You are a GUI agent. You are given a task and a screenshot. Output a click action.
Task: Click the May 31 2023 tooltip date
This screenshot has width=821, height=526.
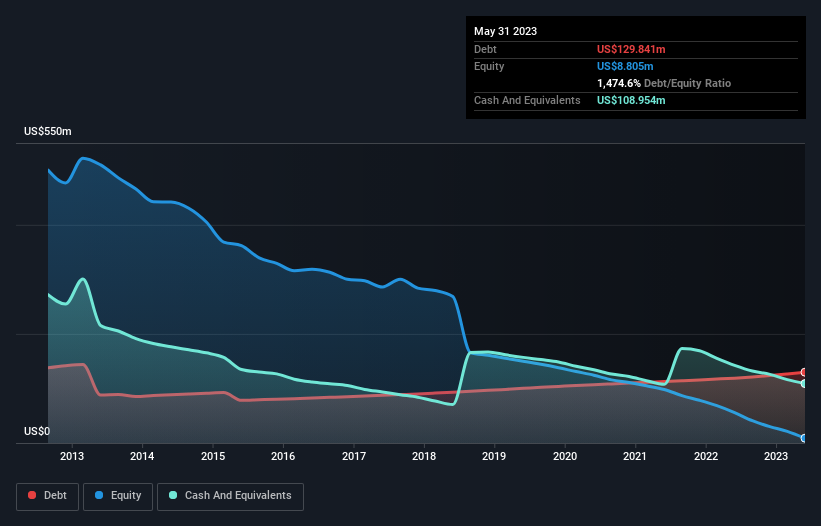505,31
